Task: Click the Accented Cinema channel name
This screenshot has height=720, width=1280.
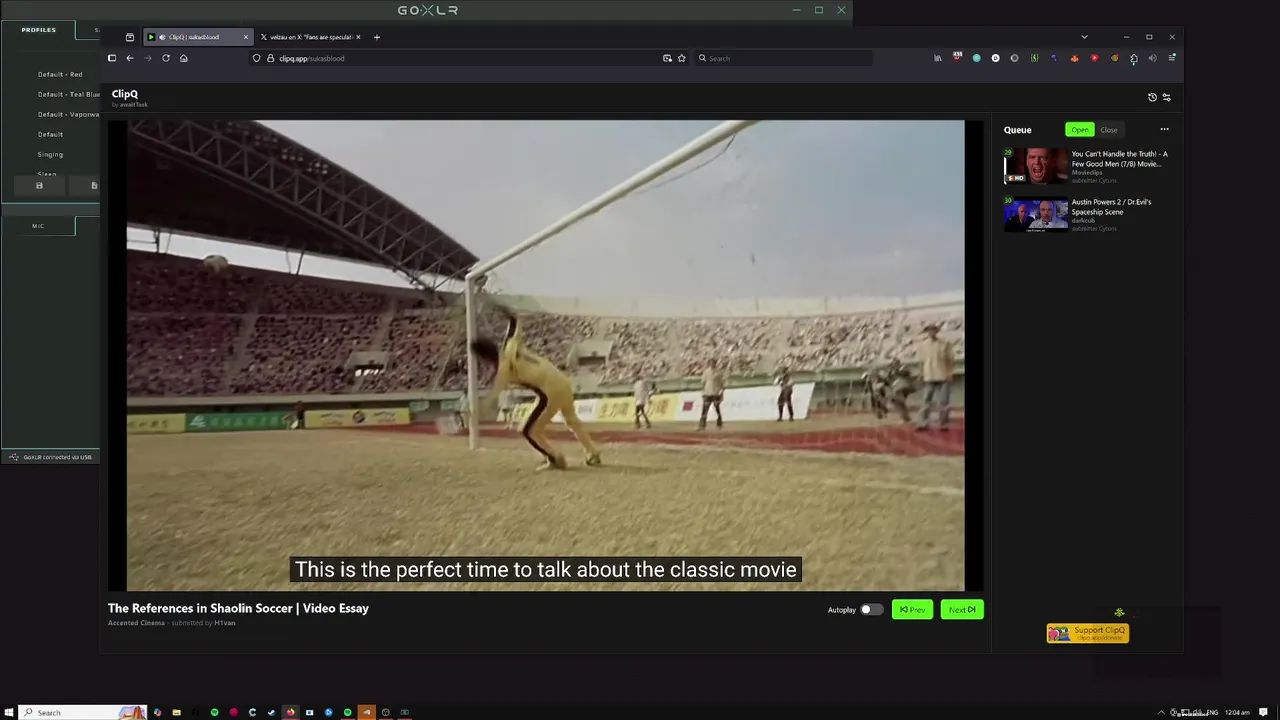Action: click(x=136, y=623)
